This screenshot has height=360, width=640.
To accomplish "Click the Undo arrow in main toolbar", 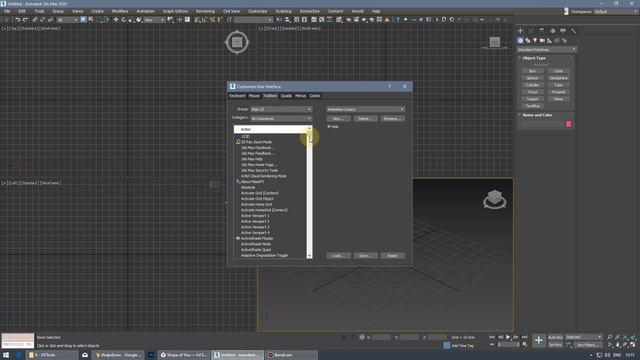I will coord(17,20).
